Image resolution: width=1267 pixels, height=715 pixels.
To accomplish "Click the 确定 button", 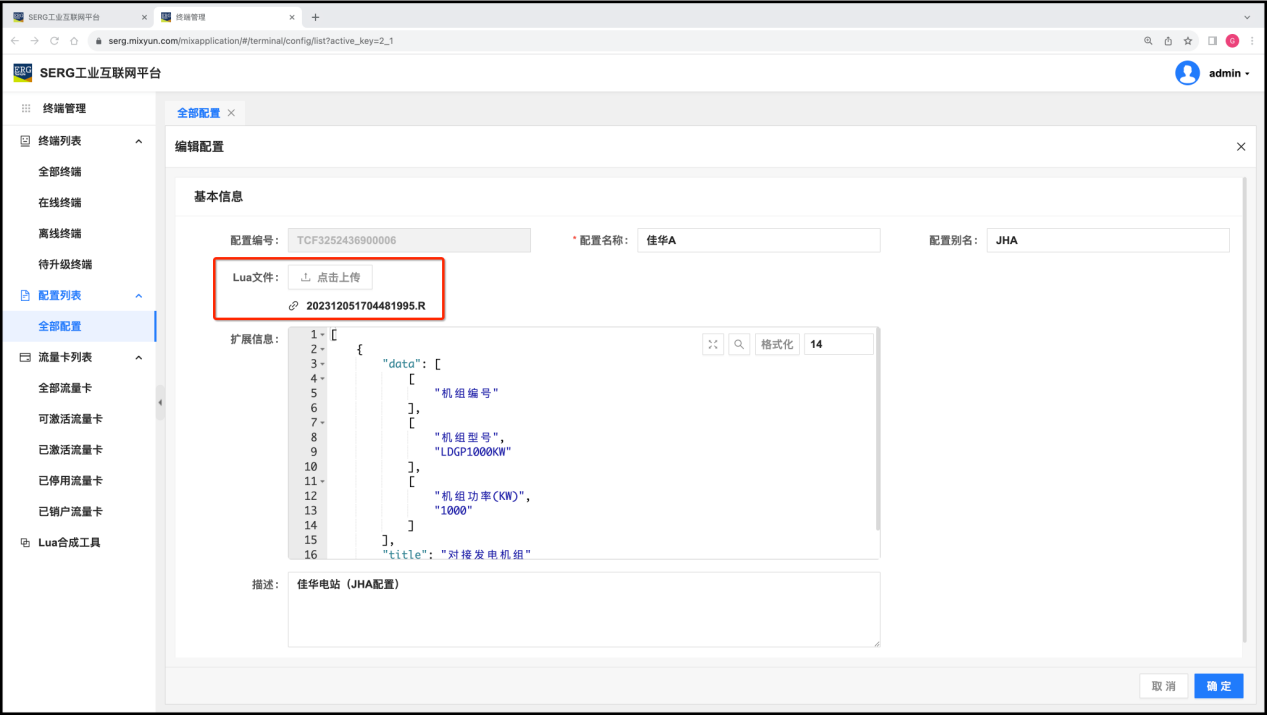I will click(1219, 686).
